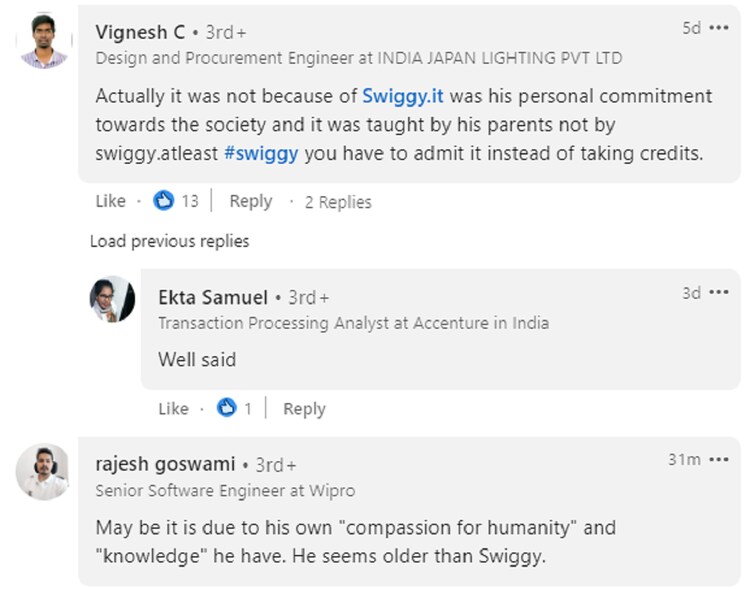This screenshot has height=590, width=750.
Task: Visit Ekta Samuel's profile name
Action: point(213,297)
